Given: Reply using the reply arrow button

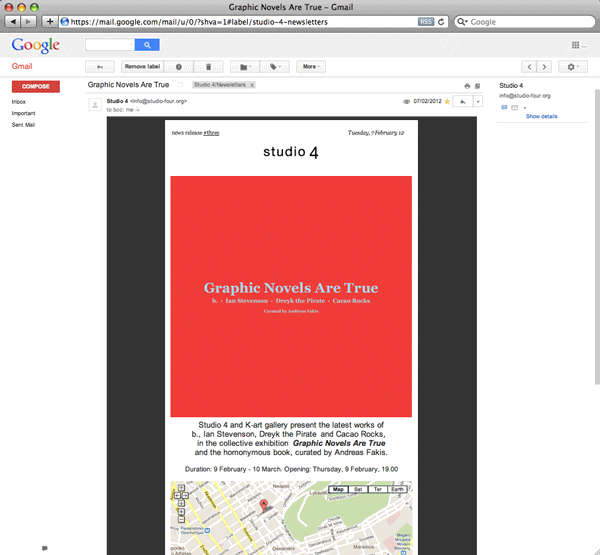Looking at the screenshot, I should click(x=463, y=101).
